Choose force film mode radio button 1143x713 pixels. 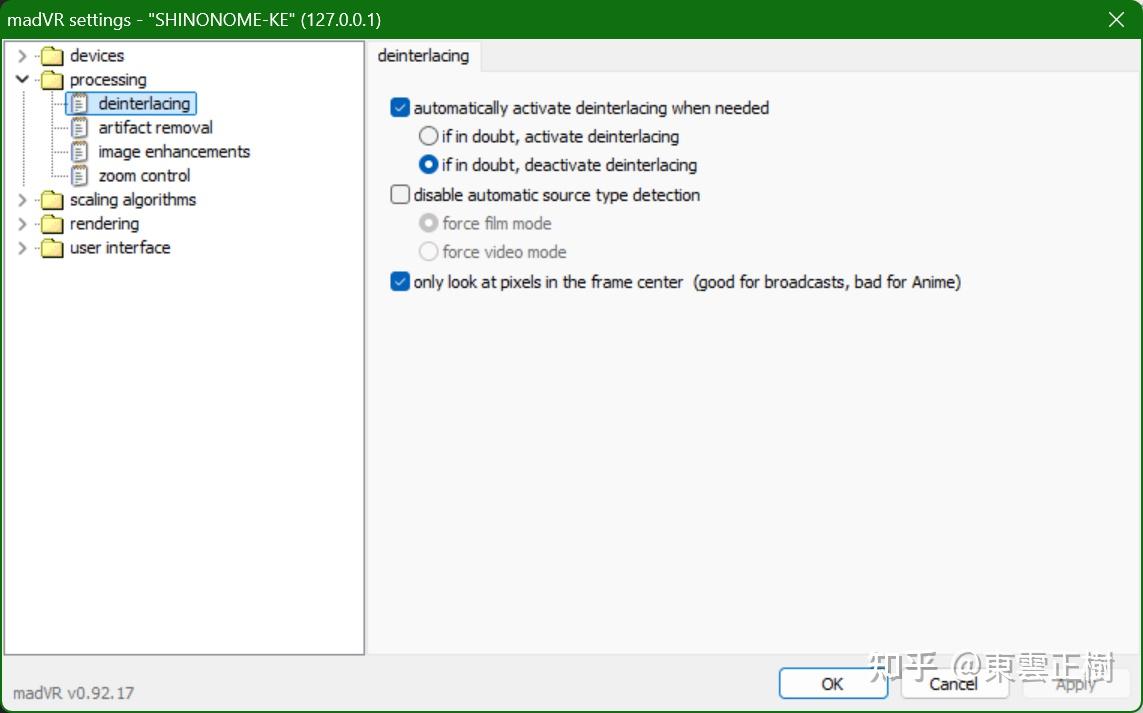[429, 223]
